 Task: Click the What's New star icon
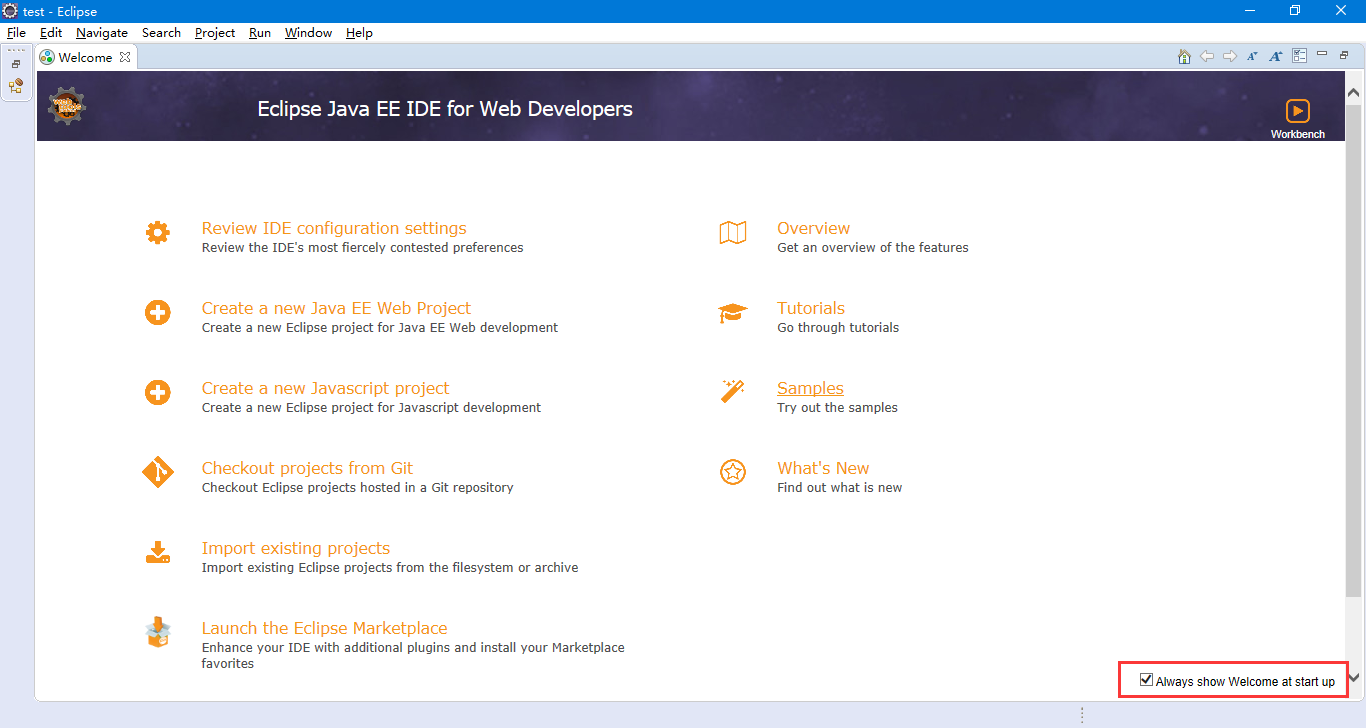(x=733, y=472)
